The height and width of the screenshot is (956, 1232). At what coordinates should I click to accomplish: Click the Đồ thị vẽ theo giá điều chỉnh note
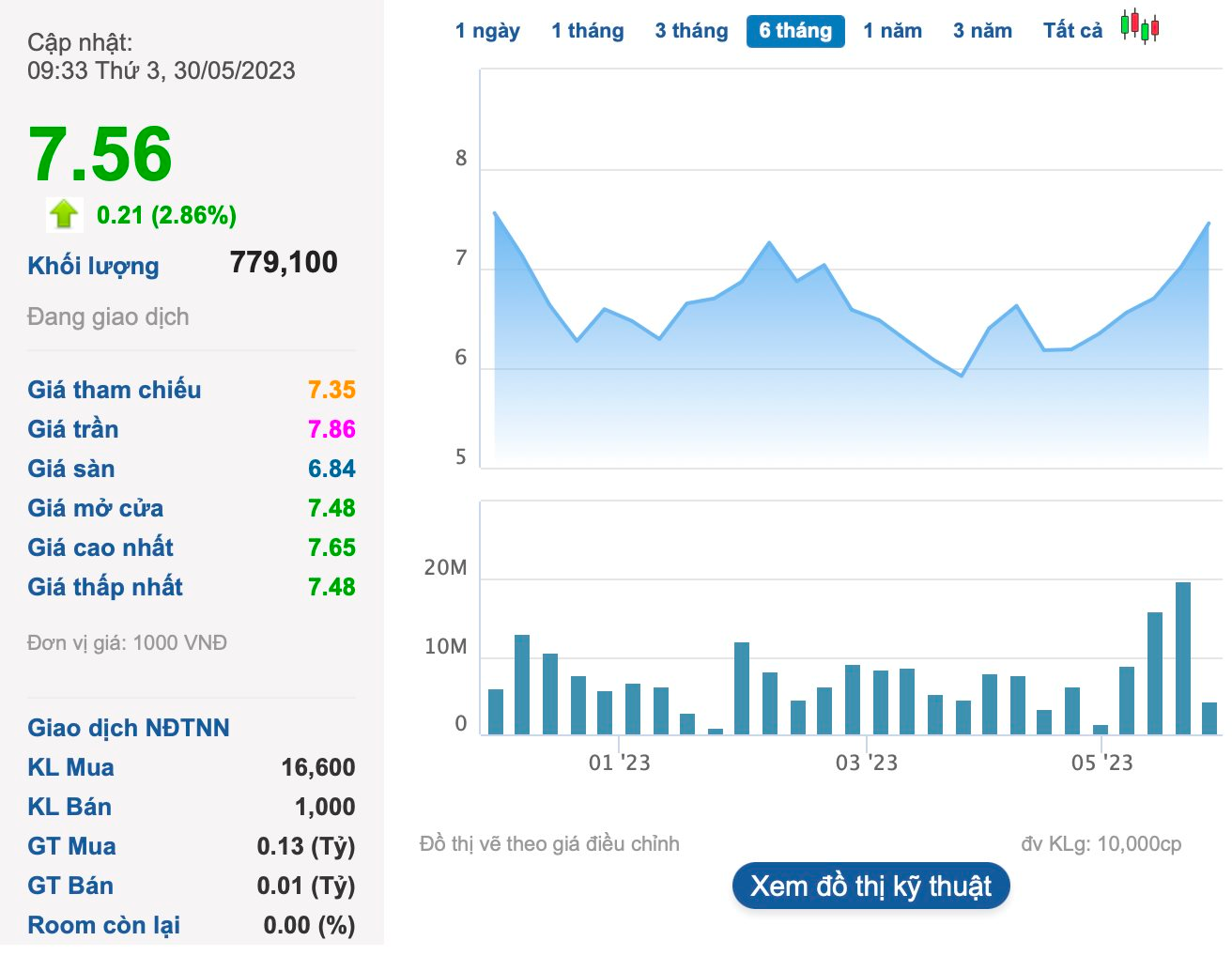[549, 844]
